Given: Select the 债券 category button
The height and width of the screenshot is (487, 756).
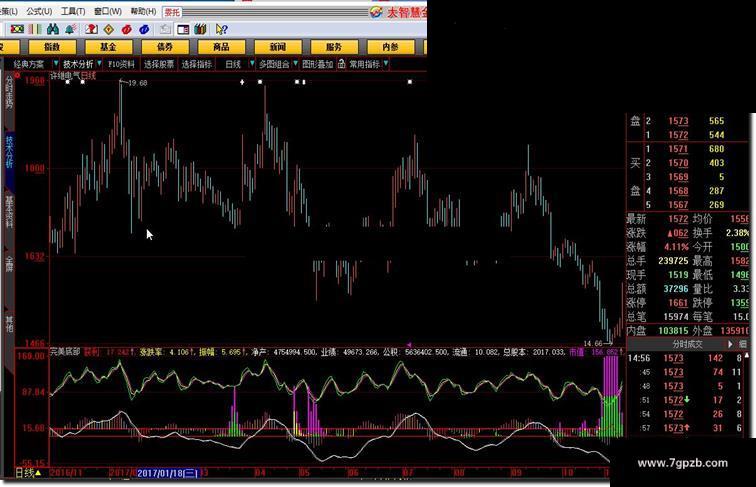Looking at the screenshot, I should point(165,47).
